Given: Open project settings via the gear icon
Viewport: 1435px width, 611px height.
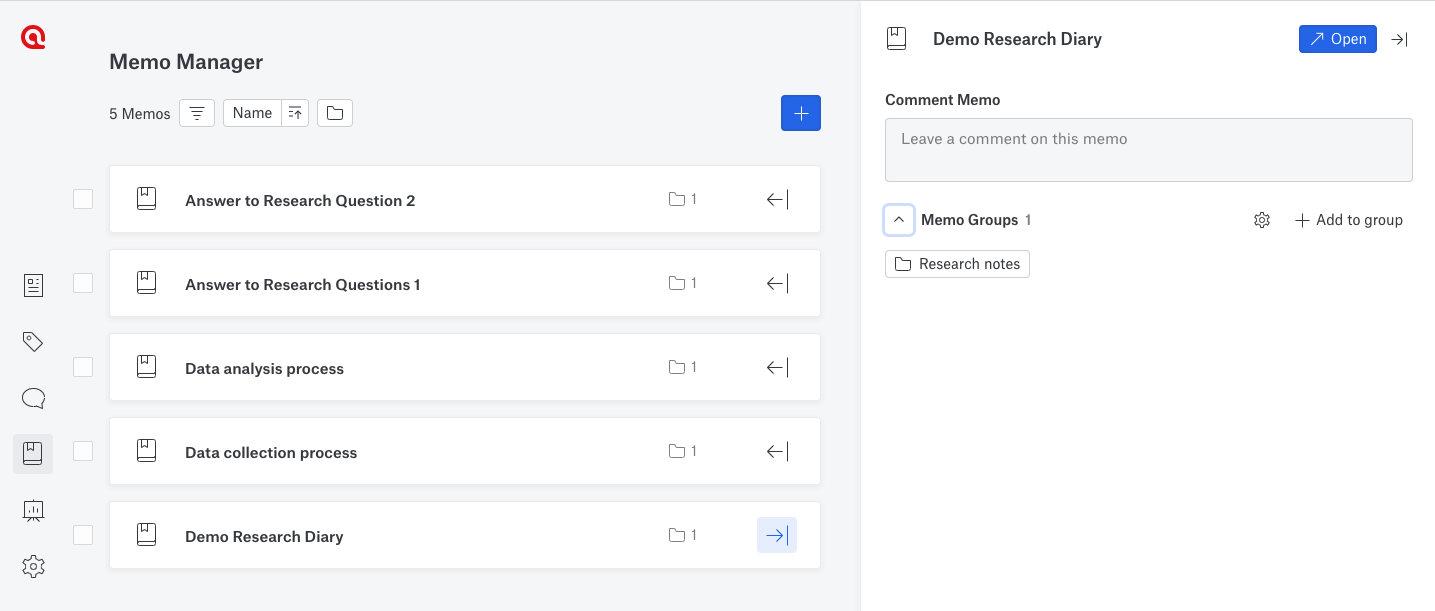Looking at the screenshot, I should 33,566.
